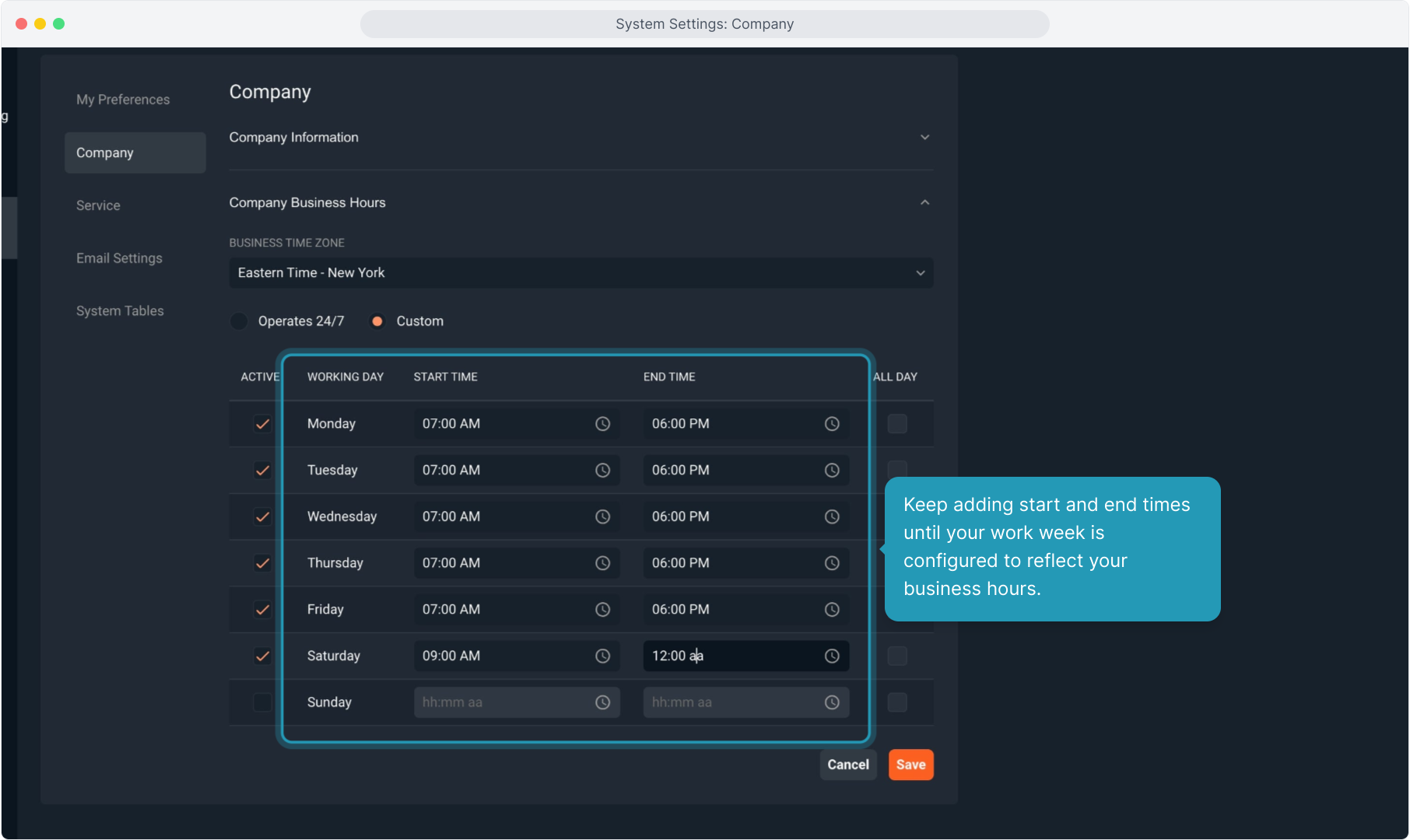
Task: Open Wednesday end time clock picker
Action: [832, 516]
